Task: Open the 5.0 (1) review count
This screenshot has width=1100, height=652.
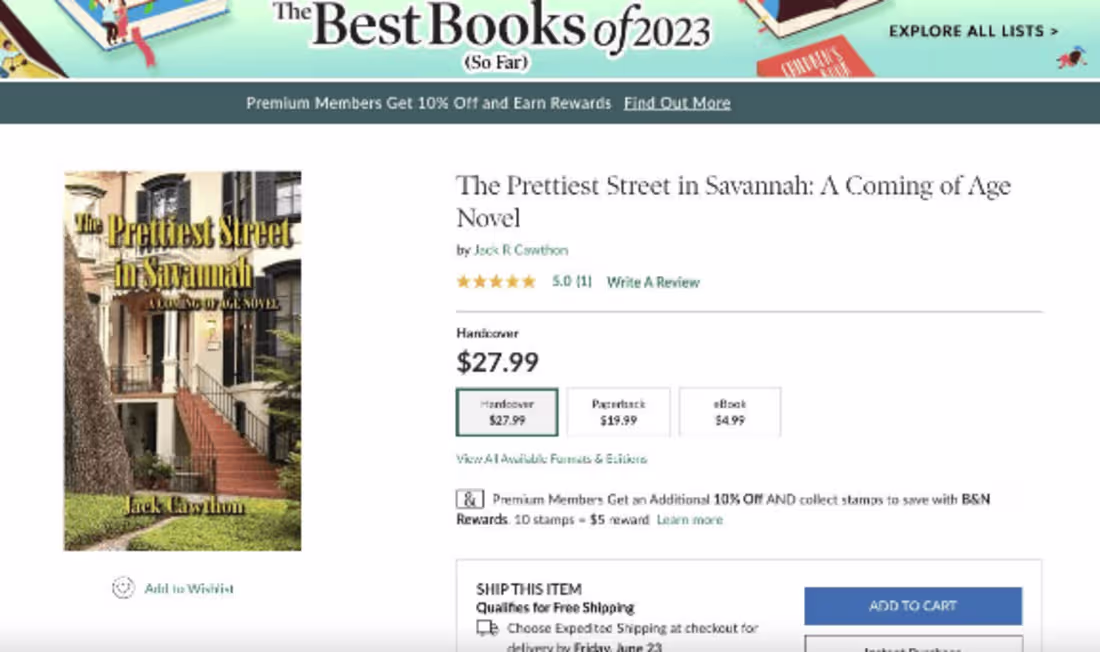Action: coord(572,282)
